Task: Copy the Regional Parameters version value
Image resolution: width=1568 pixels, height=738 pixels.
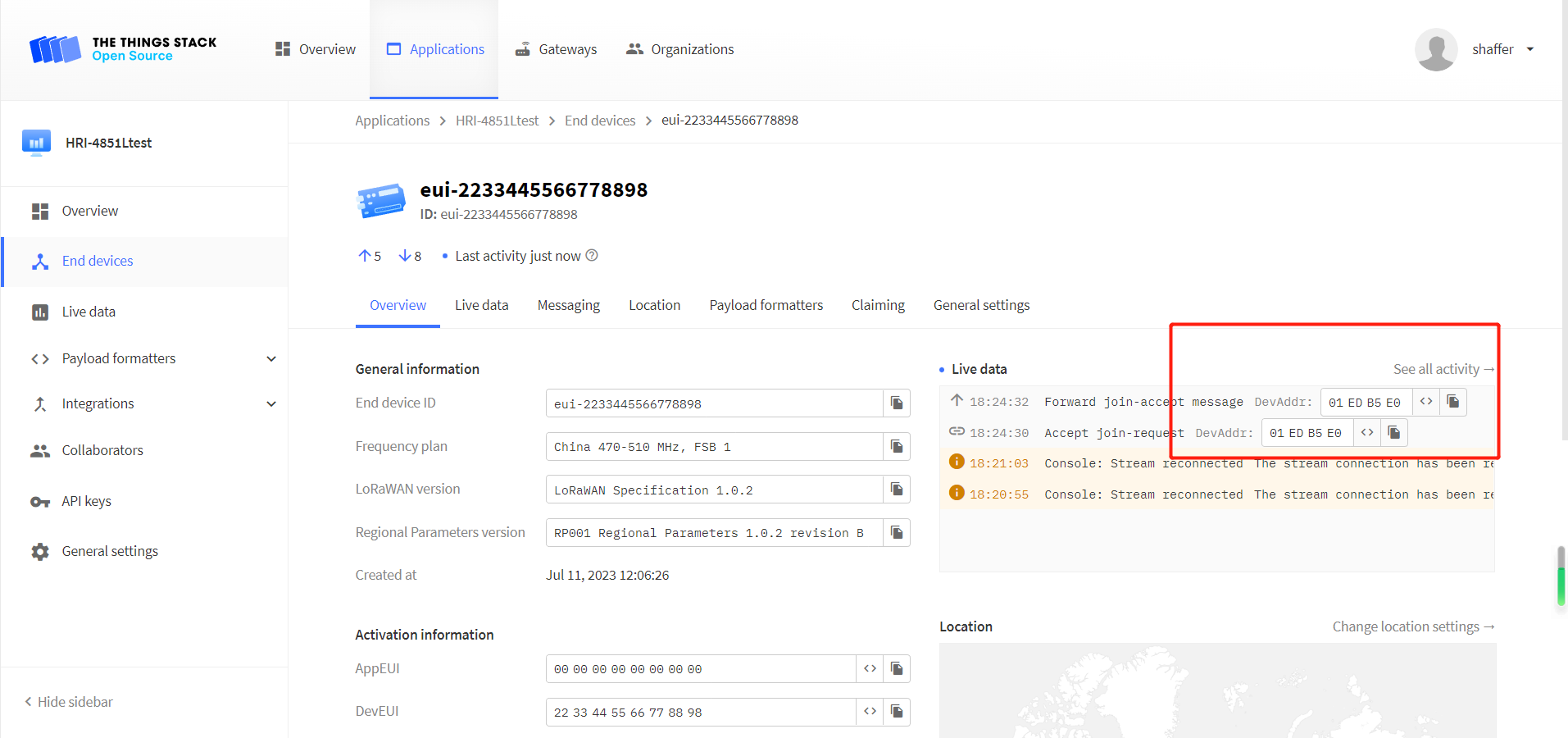Action: tap(897, 533)
